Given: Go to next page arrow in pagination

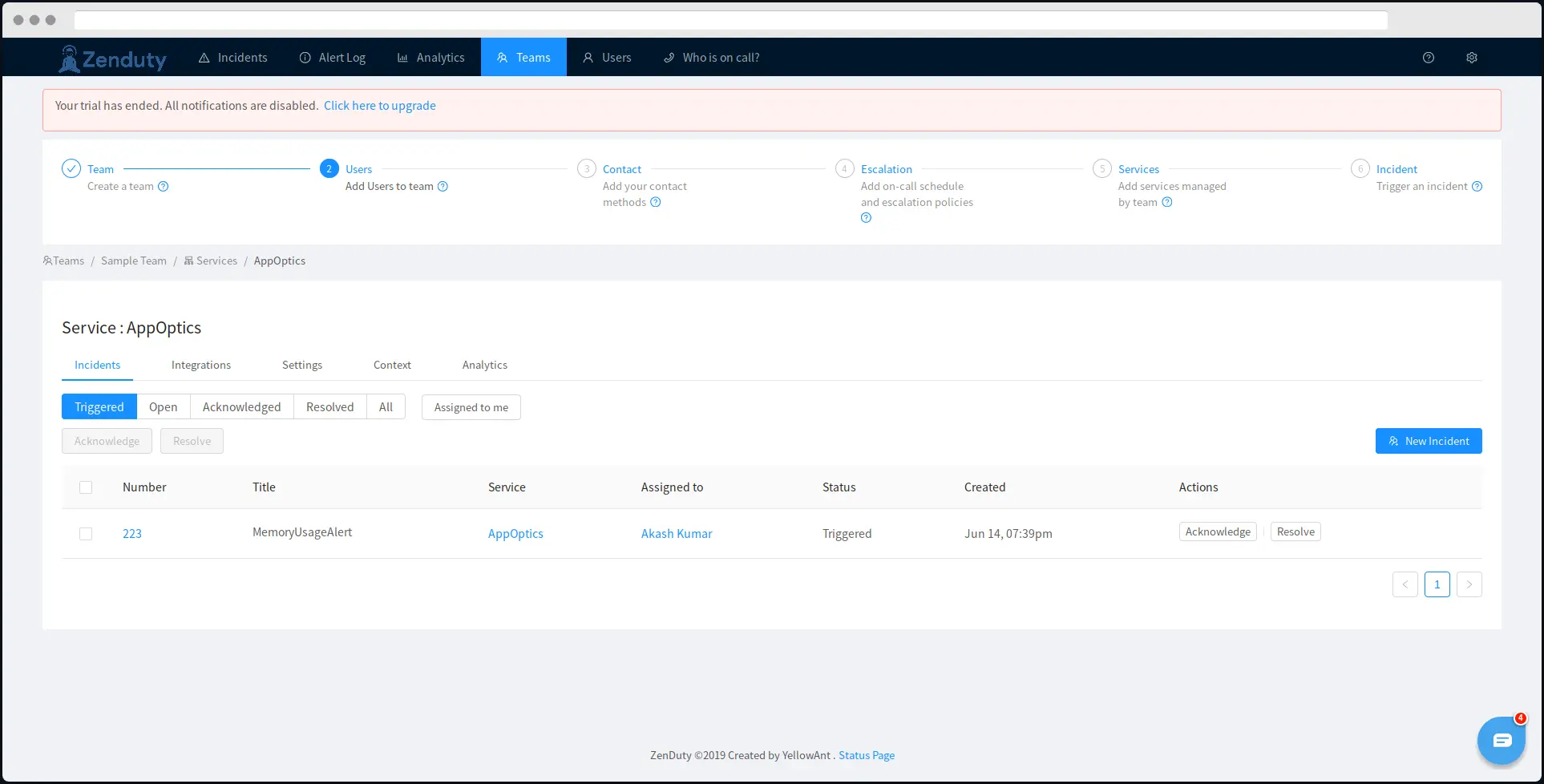Looking at the screenshot, I should [1469, 584].
